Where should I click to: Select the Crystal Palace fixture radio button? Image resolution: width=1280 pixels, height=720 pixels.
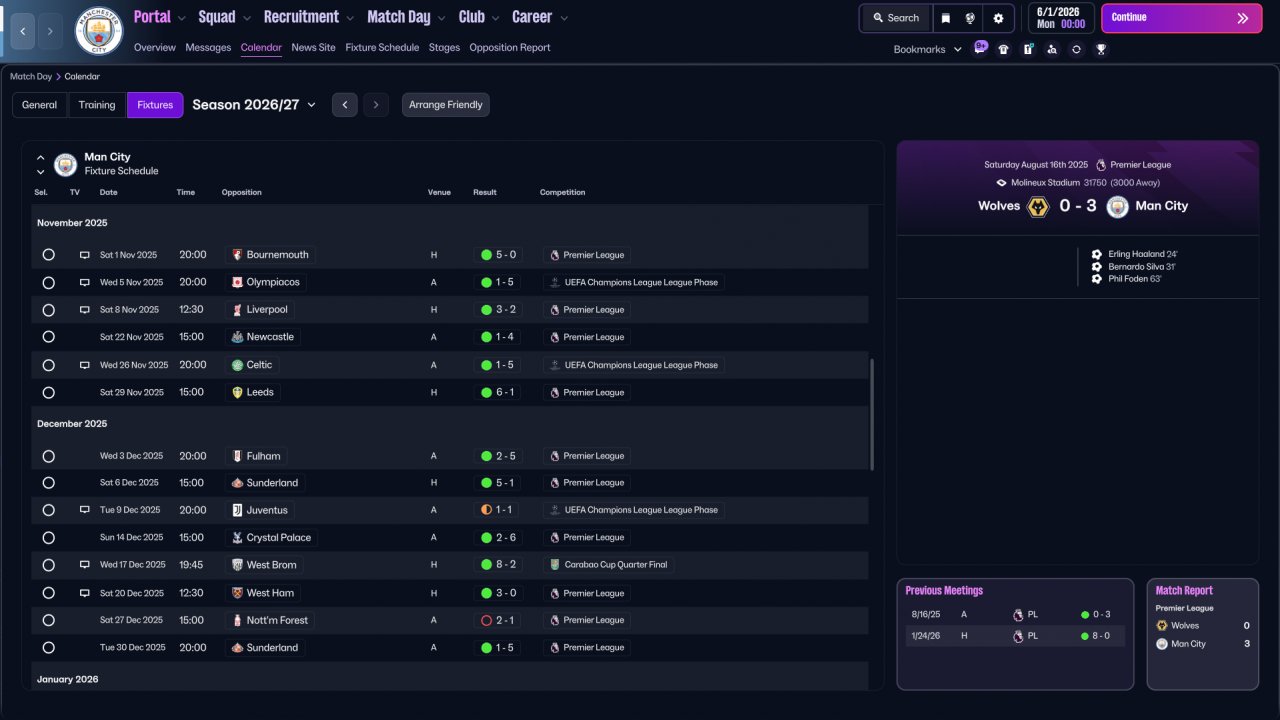click(x=48, y=538)
